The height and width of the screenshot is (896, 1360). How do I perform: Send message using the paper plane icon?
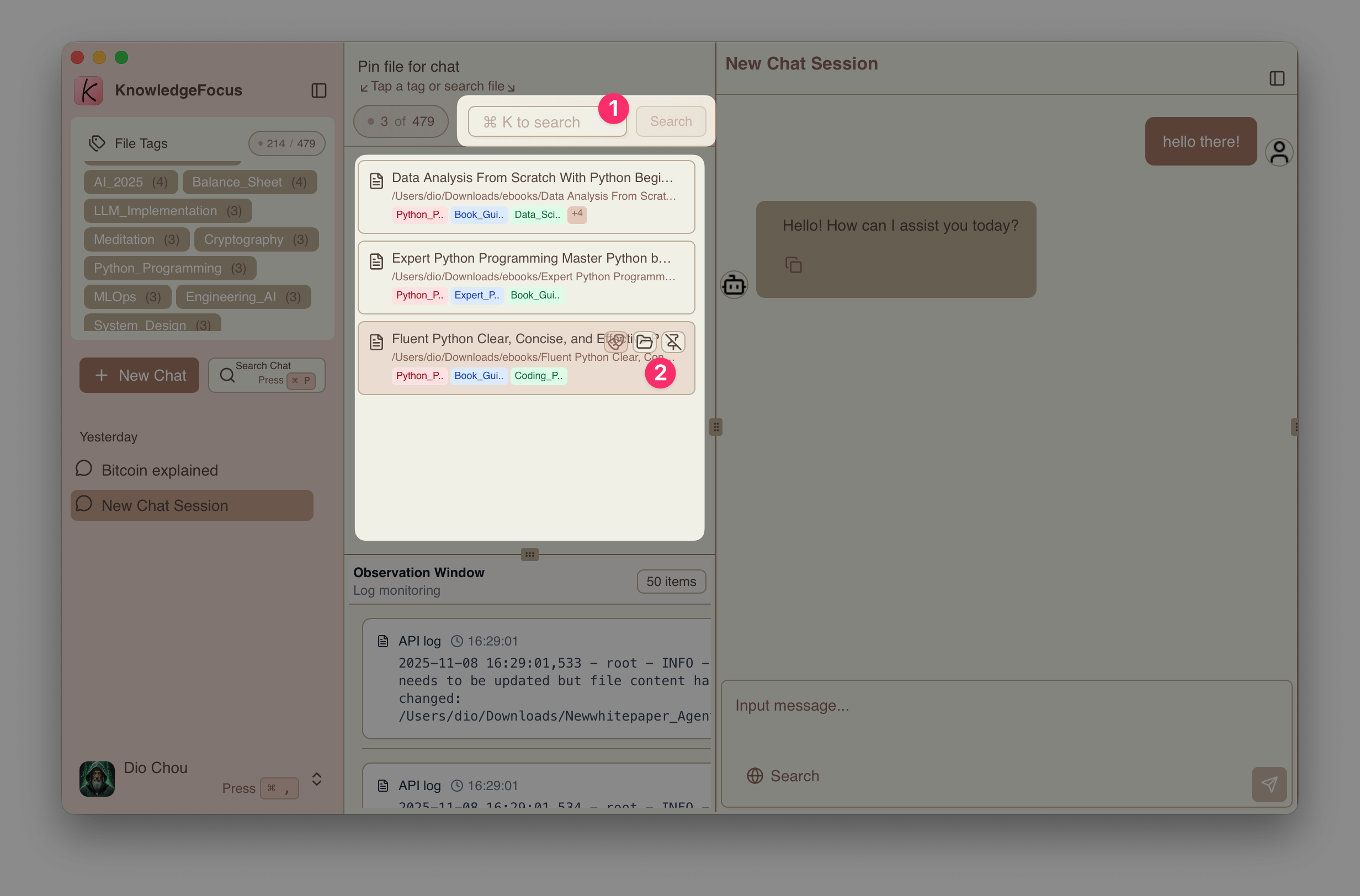[1269, 784]
